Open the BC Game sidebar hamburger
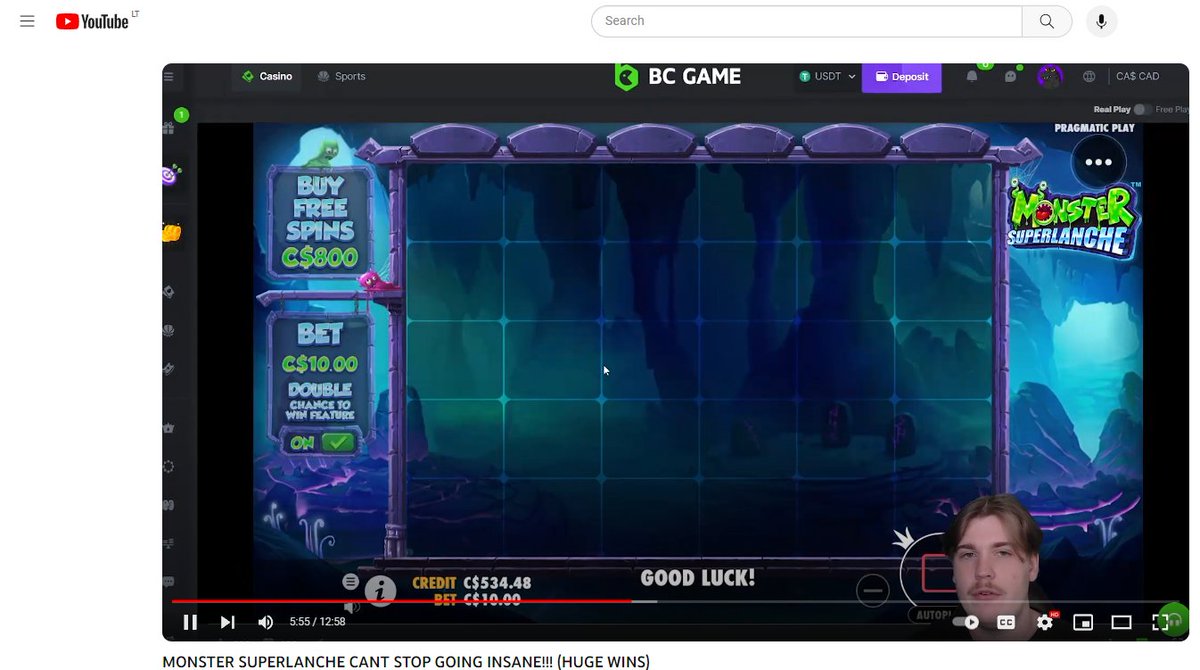 click(x=168, y=77)
